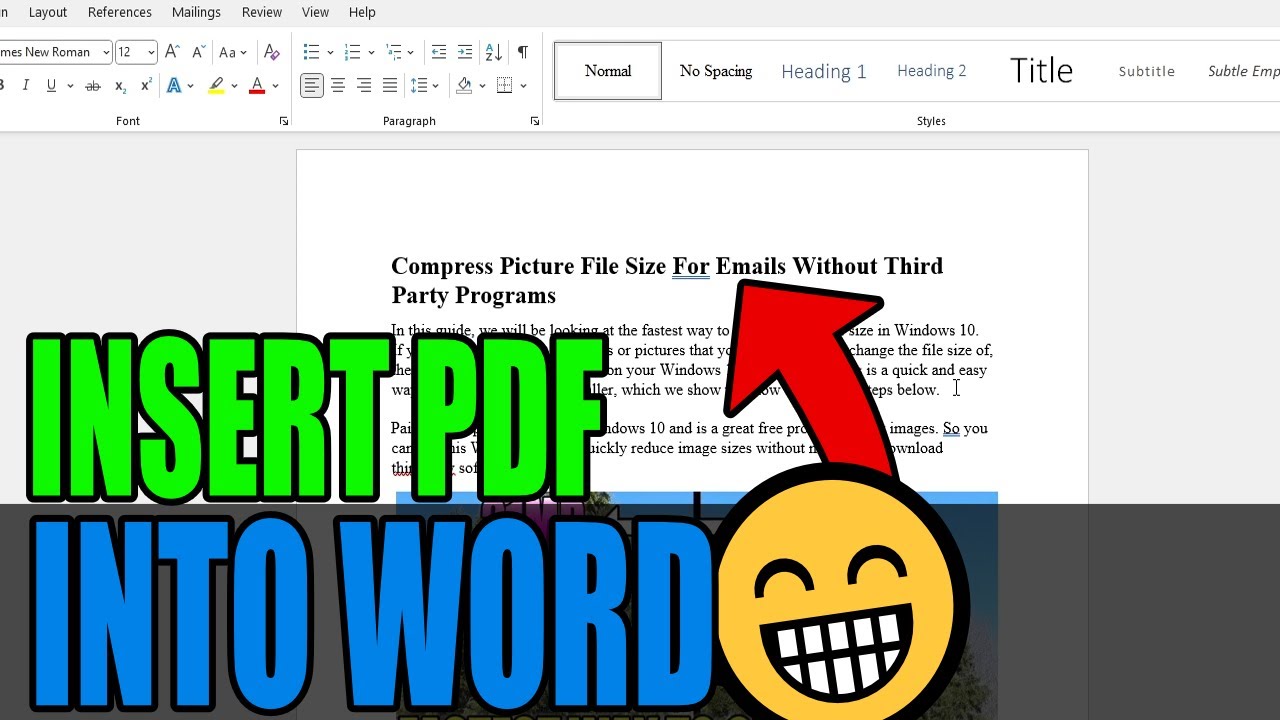The image size is (1280, 720).
Task: Open font size combo box
Action: (x=137, y=52)
